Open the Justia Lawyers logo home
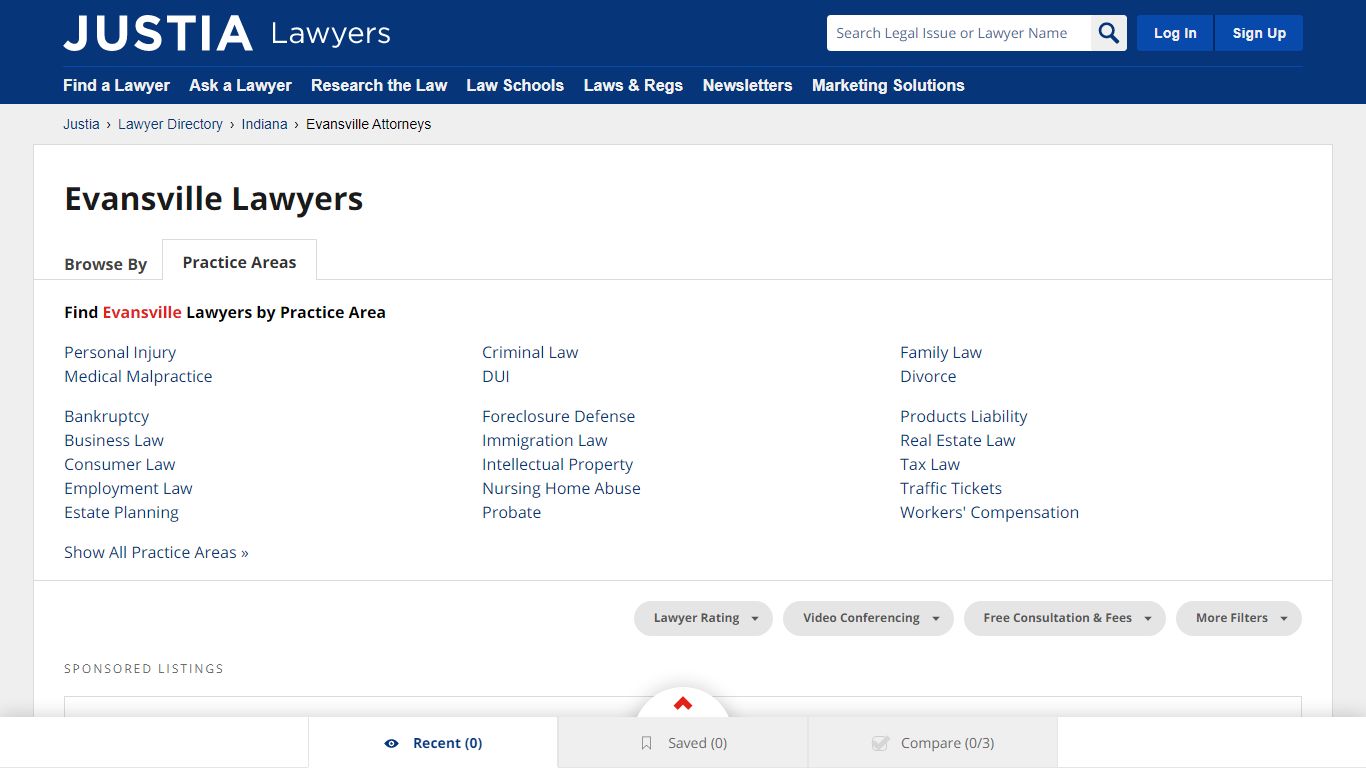 [227, 33]
